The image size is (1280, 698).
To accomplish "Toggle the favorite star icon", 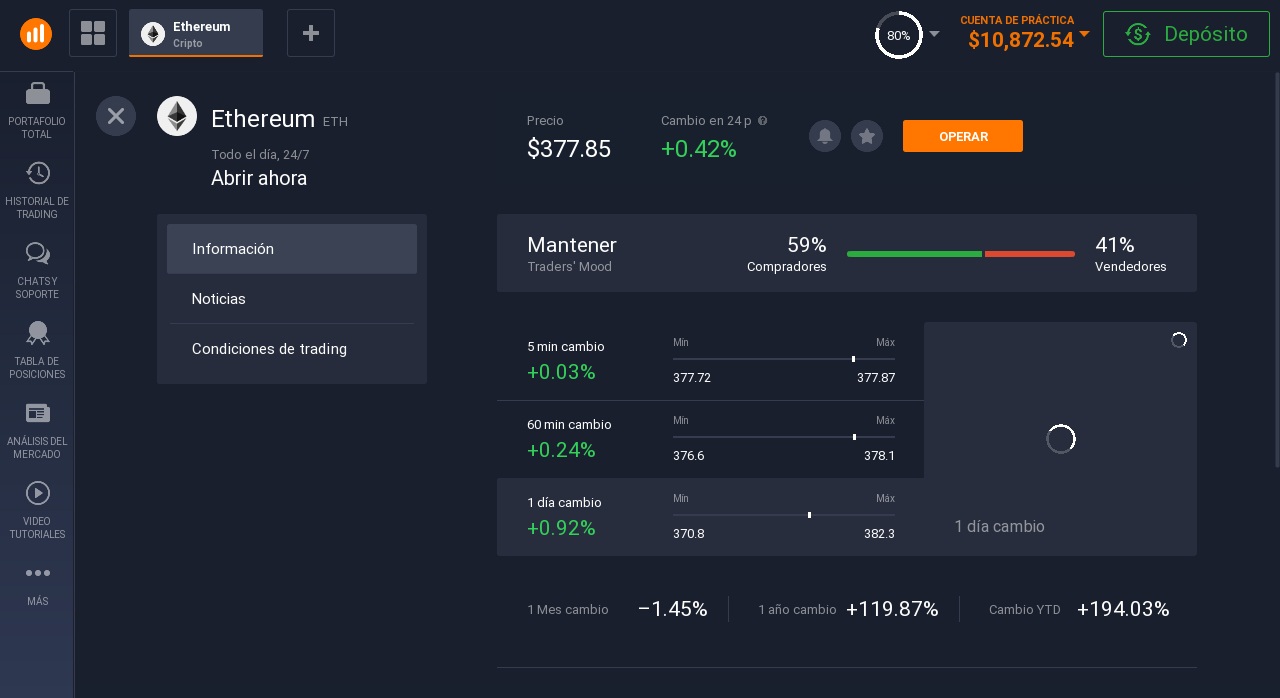I will [867, 136].
